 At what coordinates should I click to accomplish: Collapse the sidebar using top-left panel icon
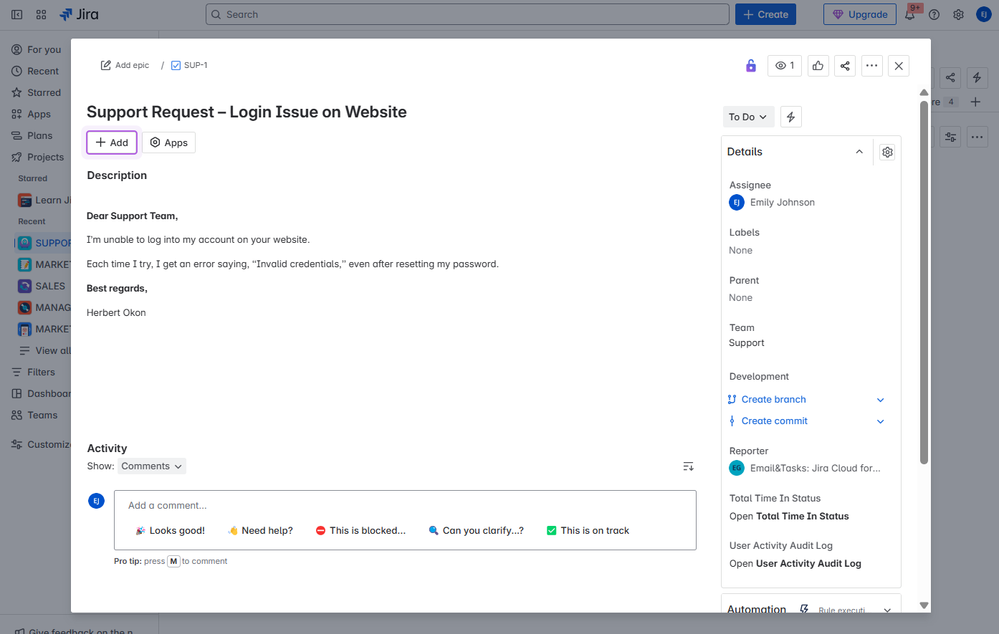coord(17,14)
